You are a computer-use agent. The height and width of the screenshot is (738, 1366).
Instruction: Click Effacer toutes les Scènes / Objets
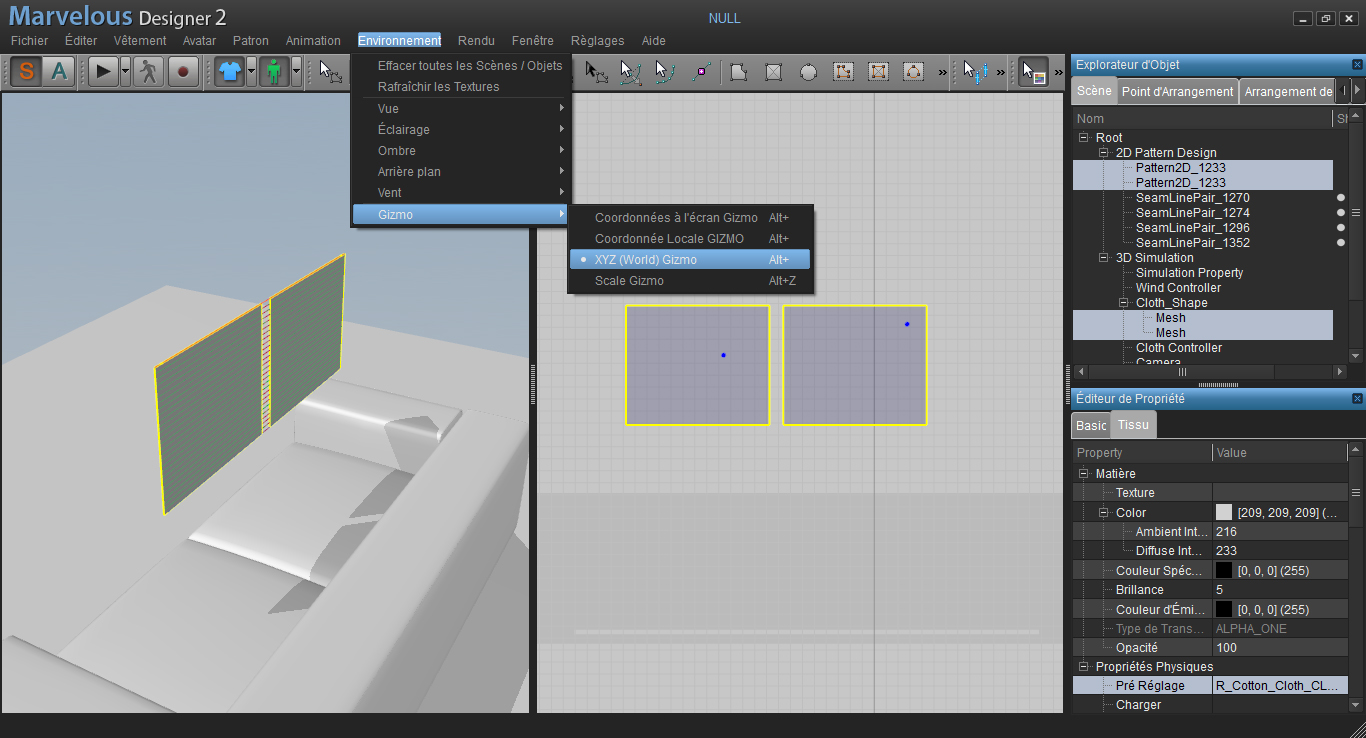(x=461, y=66)
